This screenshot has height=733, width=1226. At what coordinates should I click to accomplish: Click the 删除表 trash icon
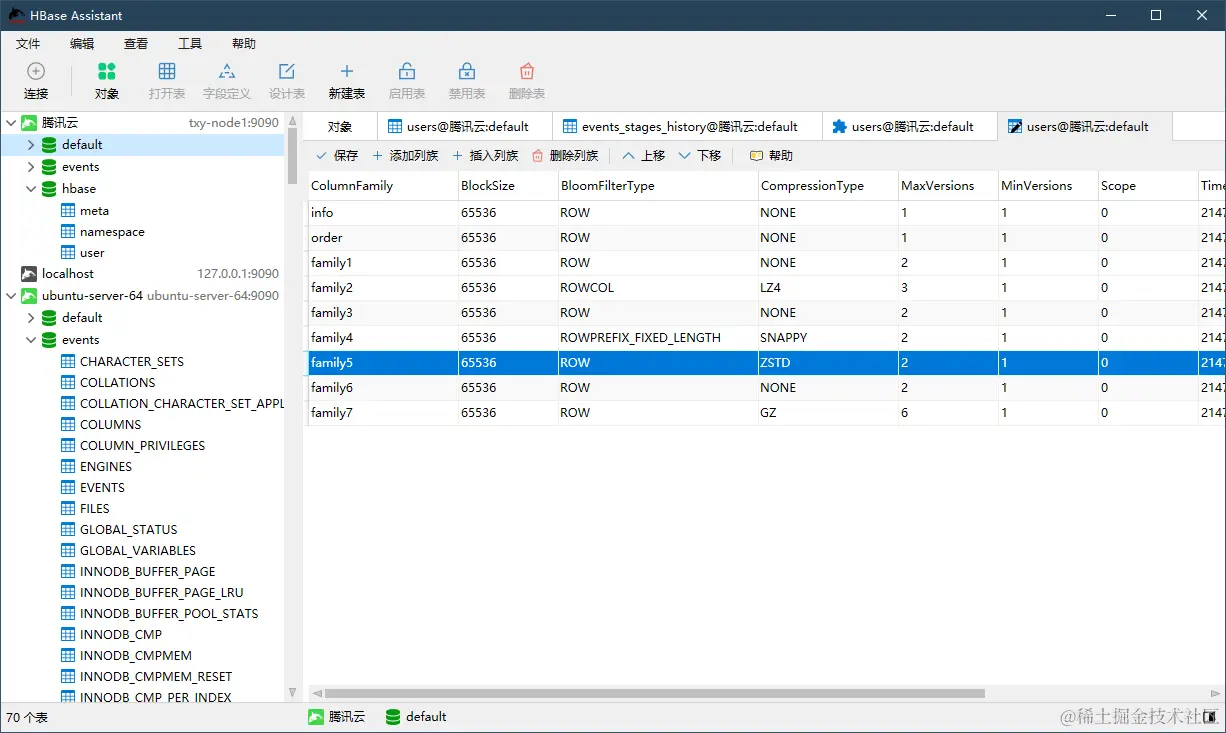point(527,71)
